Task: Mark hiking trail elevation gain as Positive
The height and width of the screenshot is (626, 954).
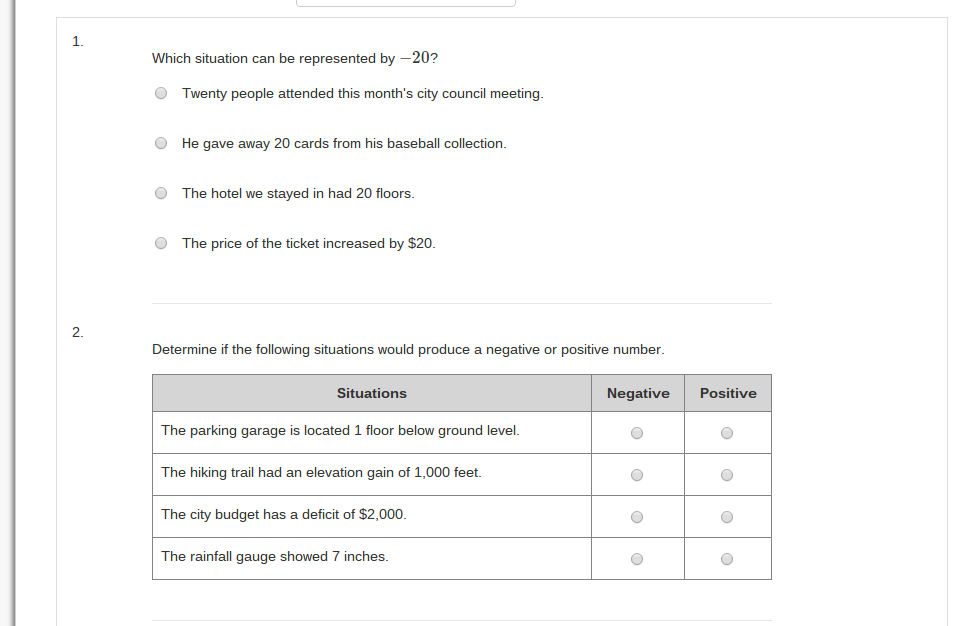Action: pos(726,475)
